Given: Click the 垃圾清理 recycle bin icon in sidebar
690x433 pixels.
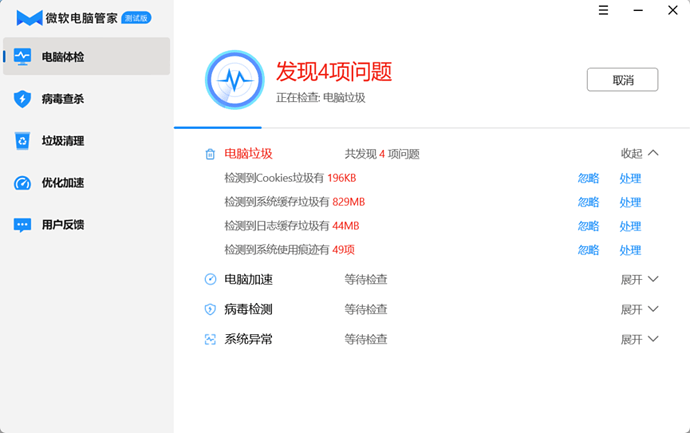Looking at the screenshot, I should pos(22,141).
